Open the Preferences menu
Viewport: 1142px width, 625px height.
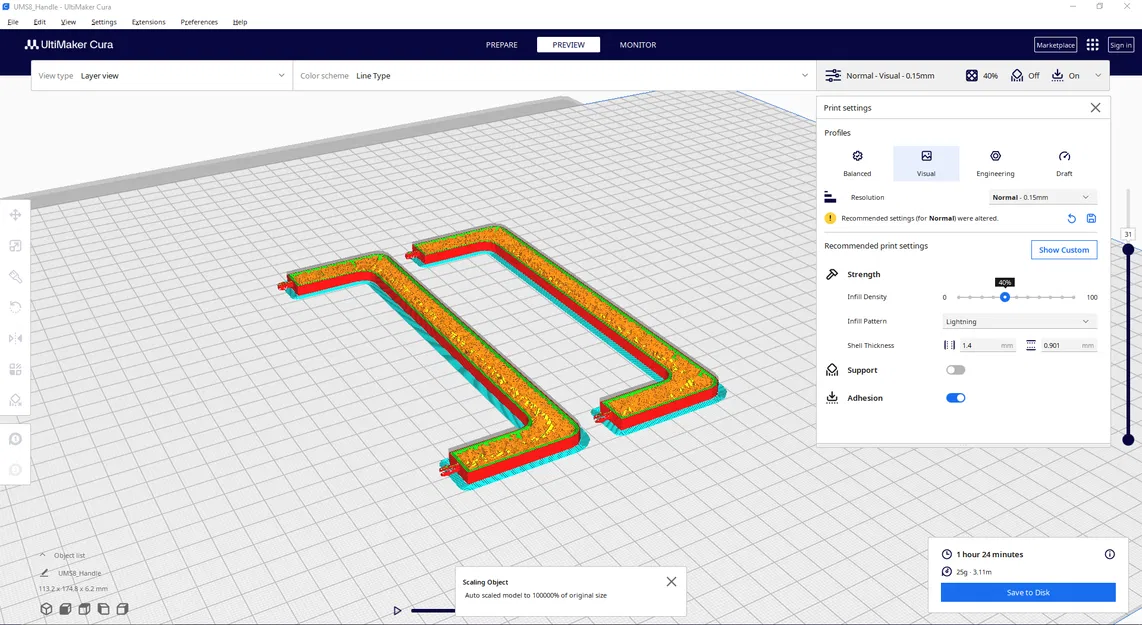click(199, 22)
